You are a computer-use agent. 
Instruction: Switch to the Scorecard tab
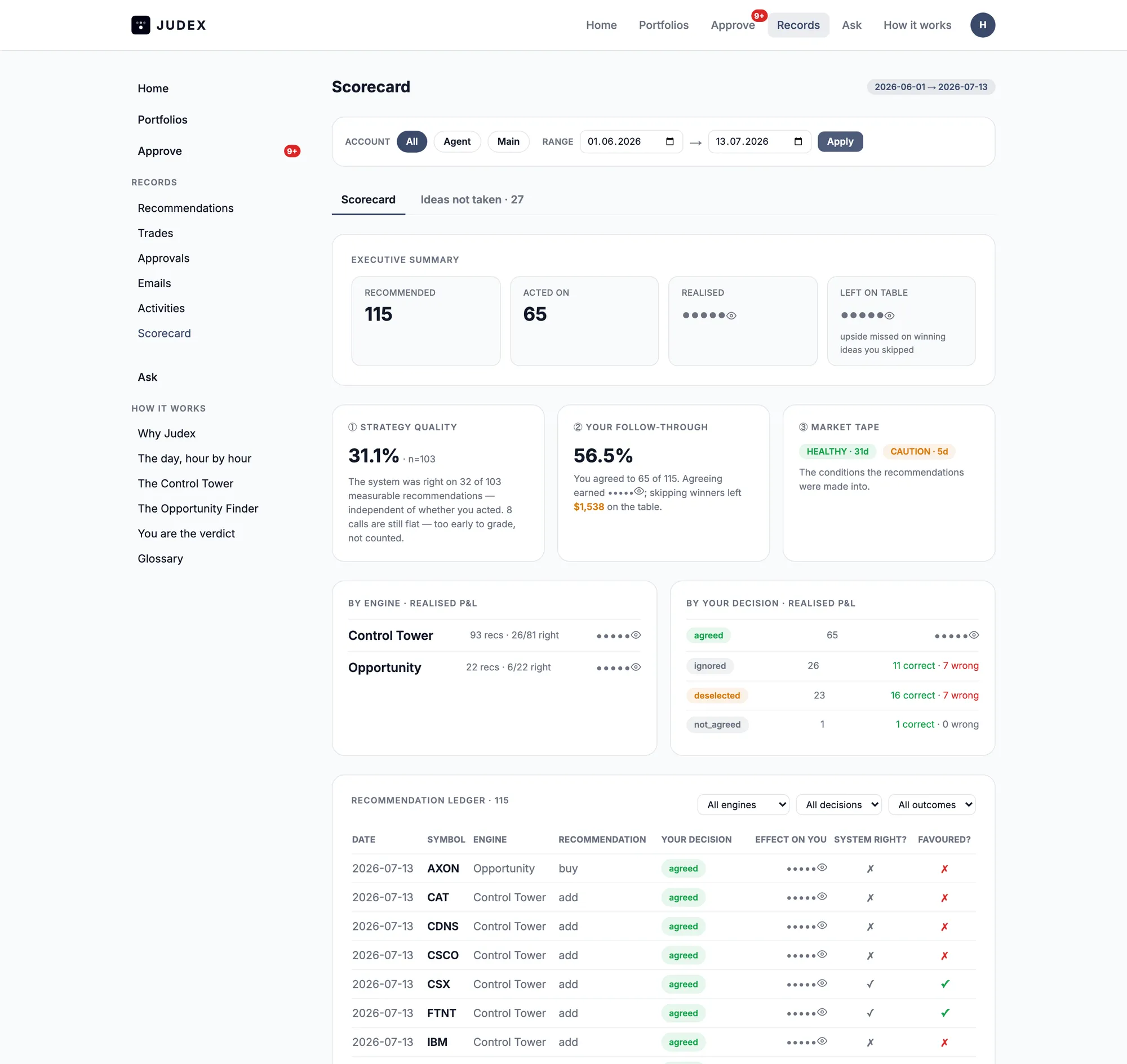(x=369, y=199)
